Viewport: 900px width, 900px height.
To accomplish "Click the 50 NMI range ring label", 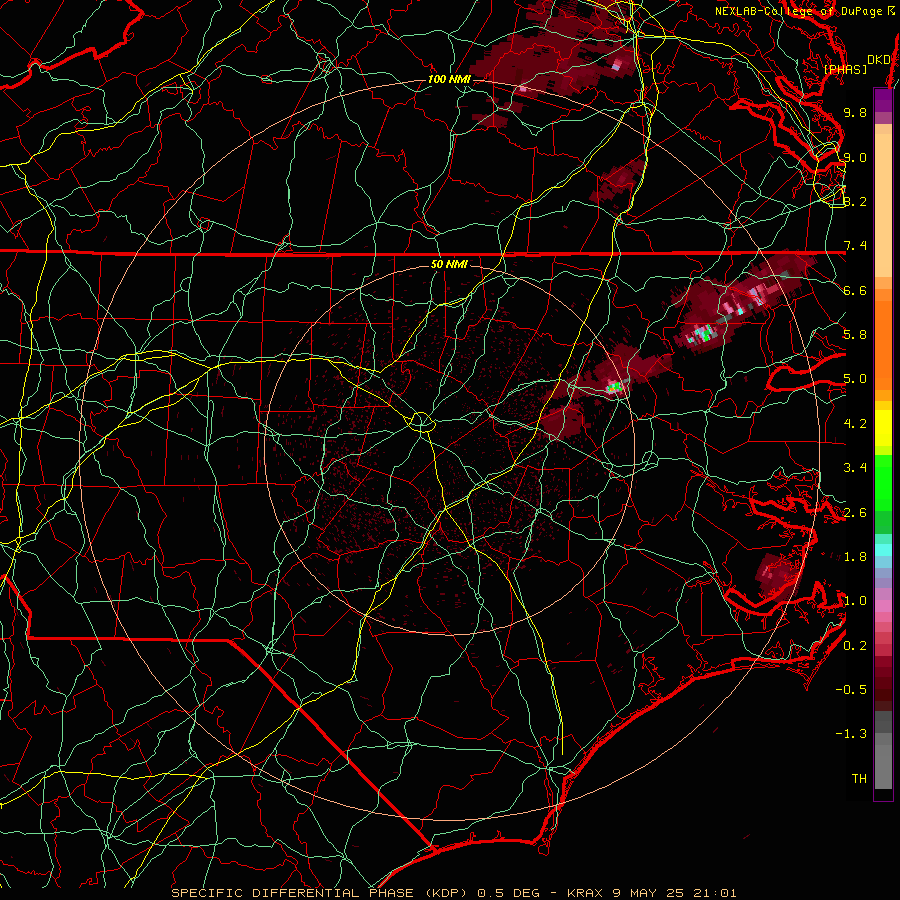I will tap(449, 265).
